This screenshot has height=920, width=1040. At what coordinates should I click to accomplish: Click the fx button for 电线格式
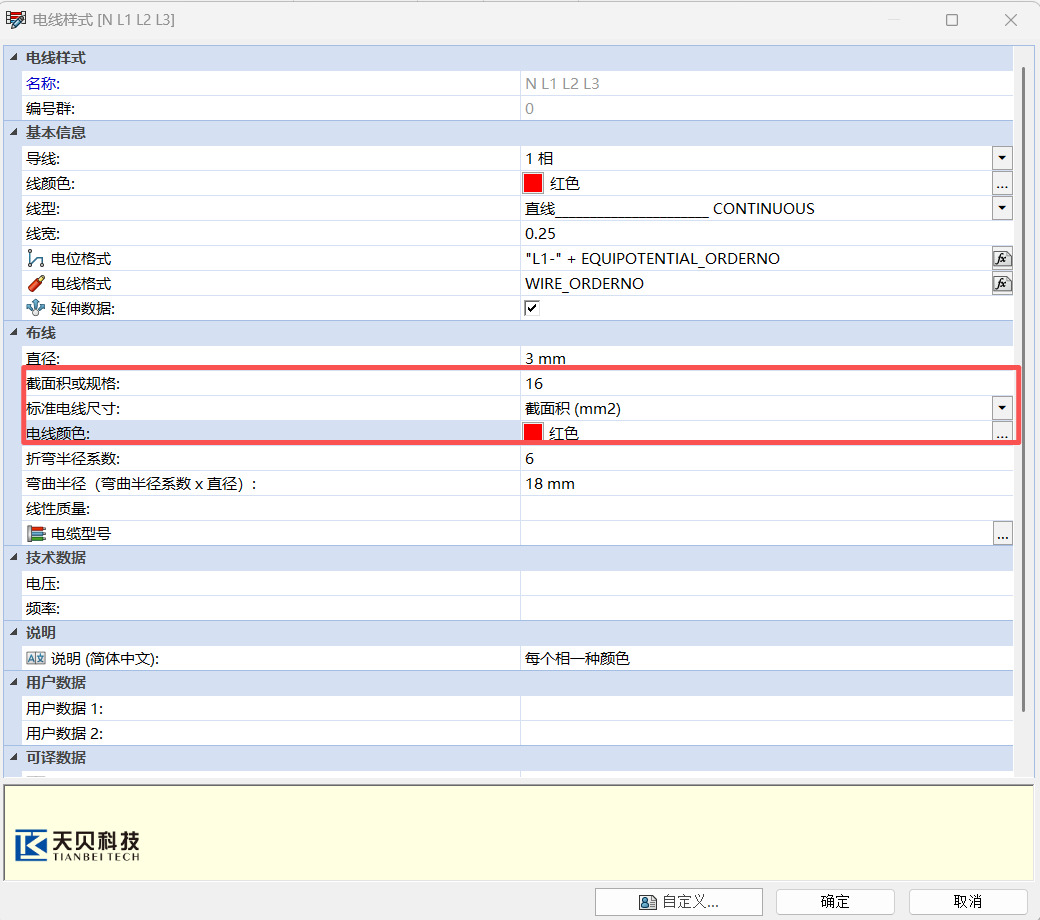coord(1002,283)
